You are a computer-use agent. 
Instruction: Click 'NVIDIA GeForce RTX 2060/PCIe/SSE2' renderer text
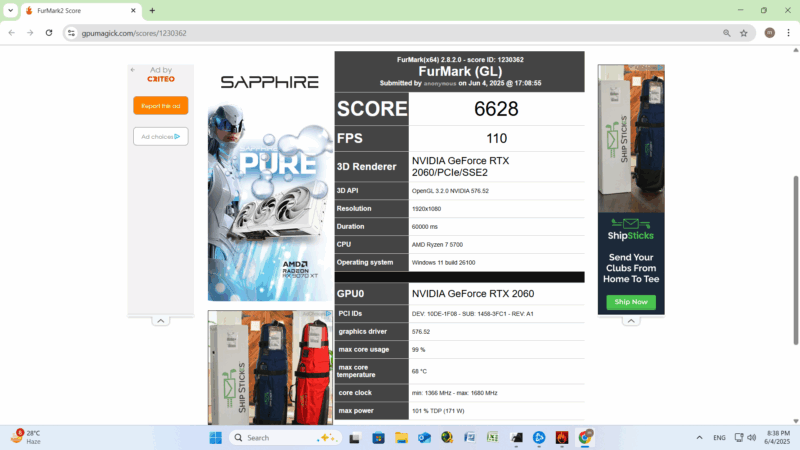tap(461, 166)
